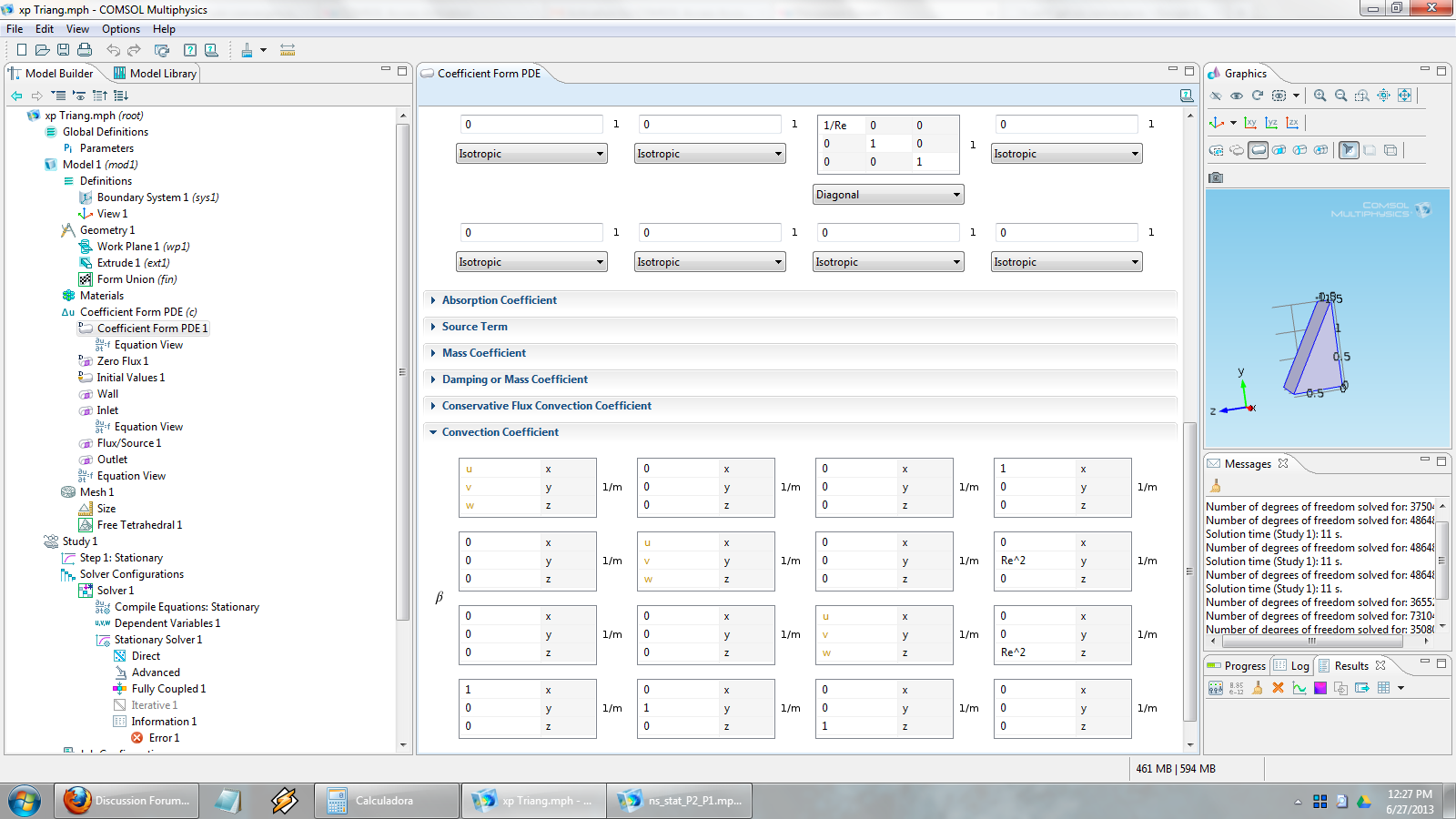Switch to the Log tab

click(x=1291, y=666)
